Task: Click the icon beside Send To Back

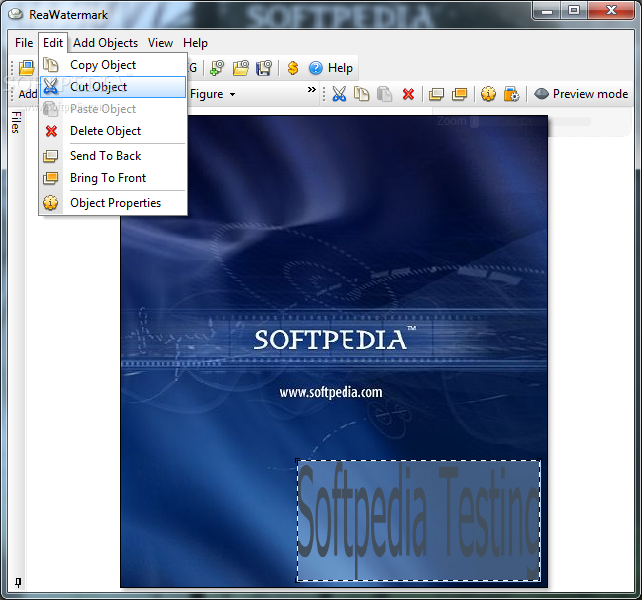Action: [51, 156]
